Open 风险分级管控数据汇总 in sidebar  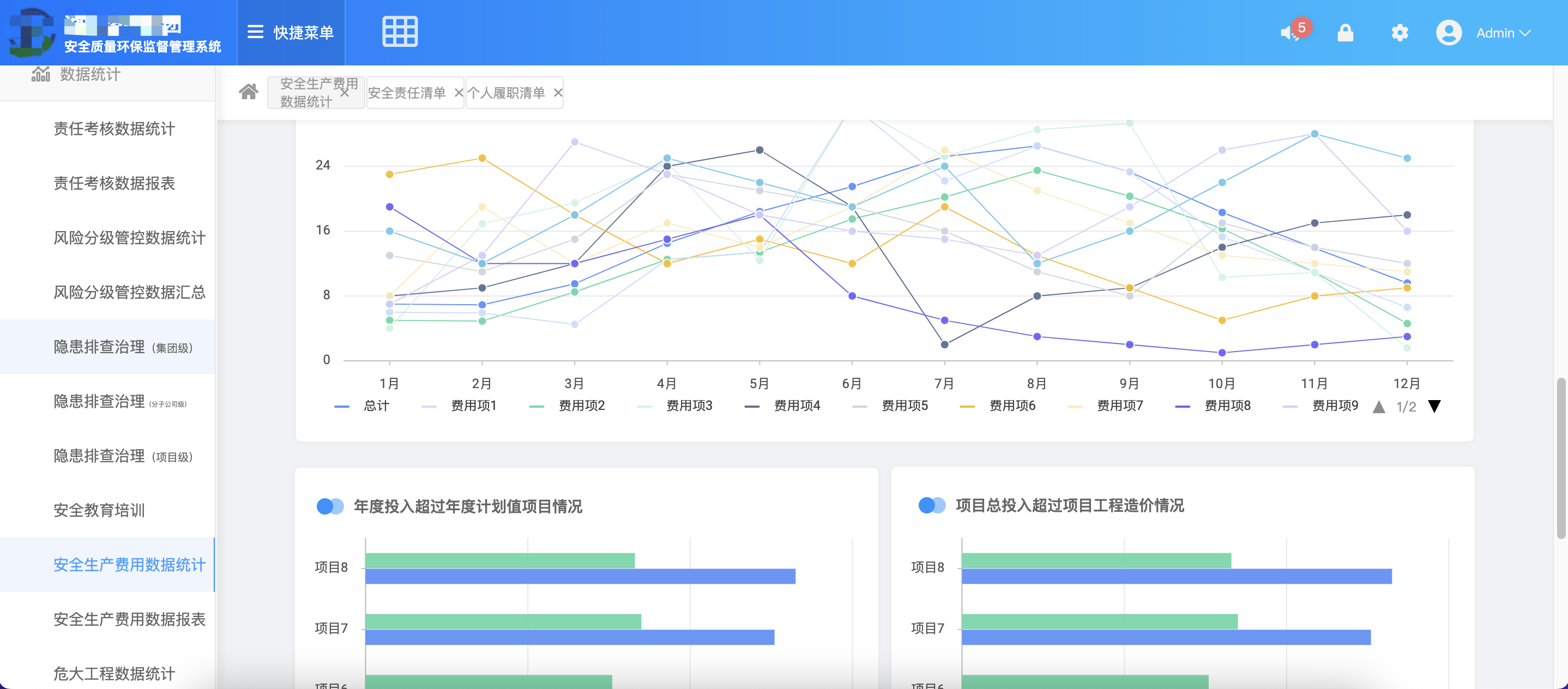tap(129, 292)
